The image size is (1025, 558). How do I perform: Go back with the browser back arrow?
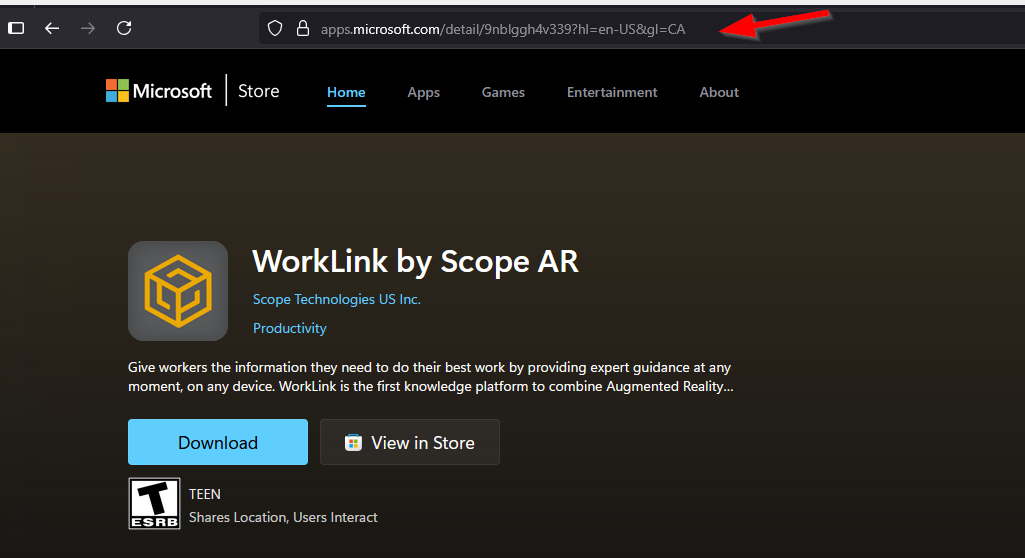52,28
